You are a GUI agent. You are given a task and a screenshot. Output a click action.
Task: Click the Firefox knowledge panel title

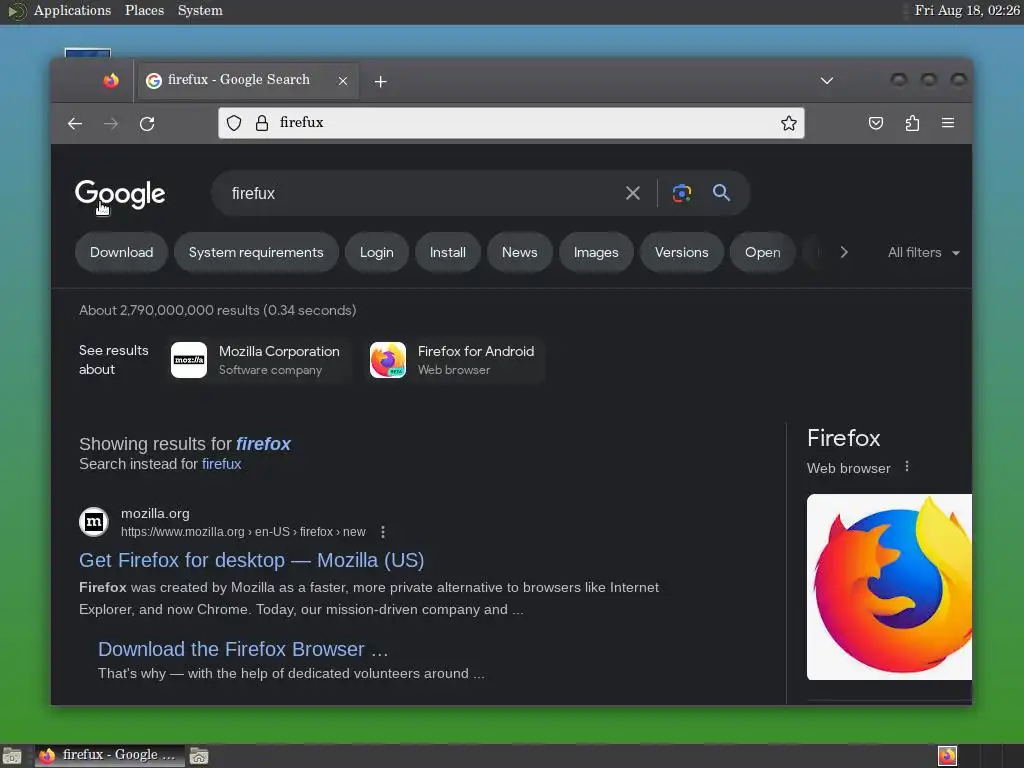[x=844, y=438]
